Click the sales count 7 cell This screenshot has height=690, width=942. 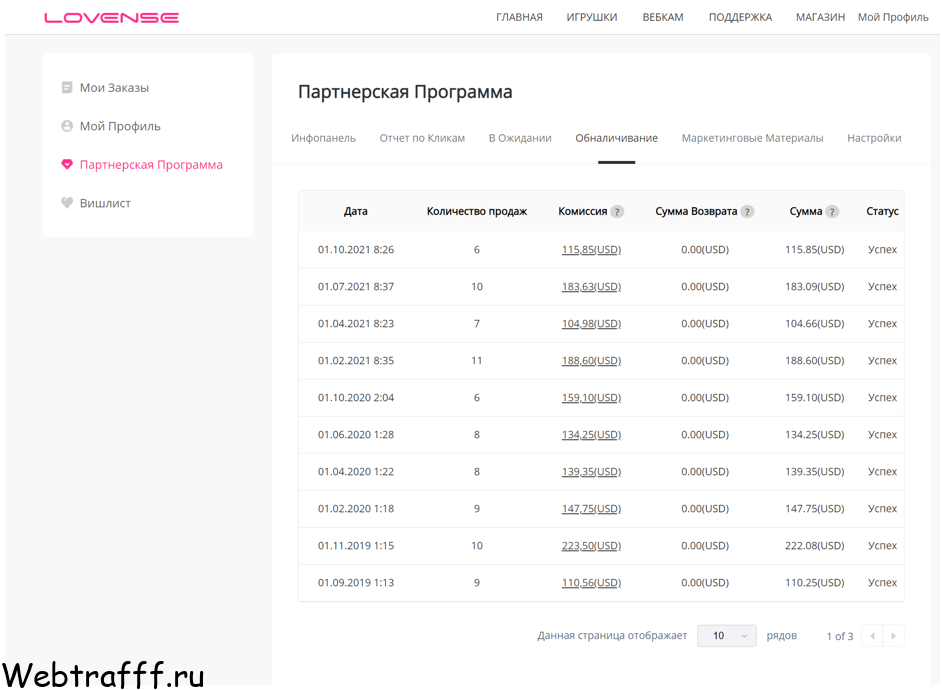point(476,324)
